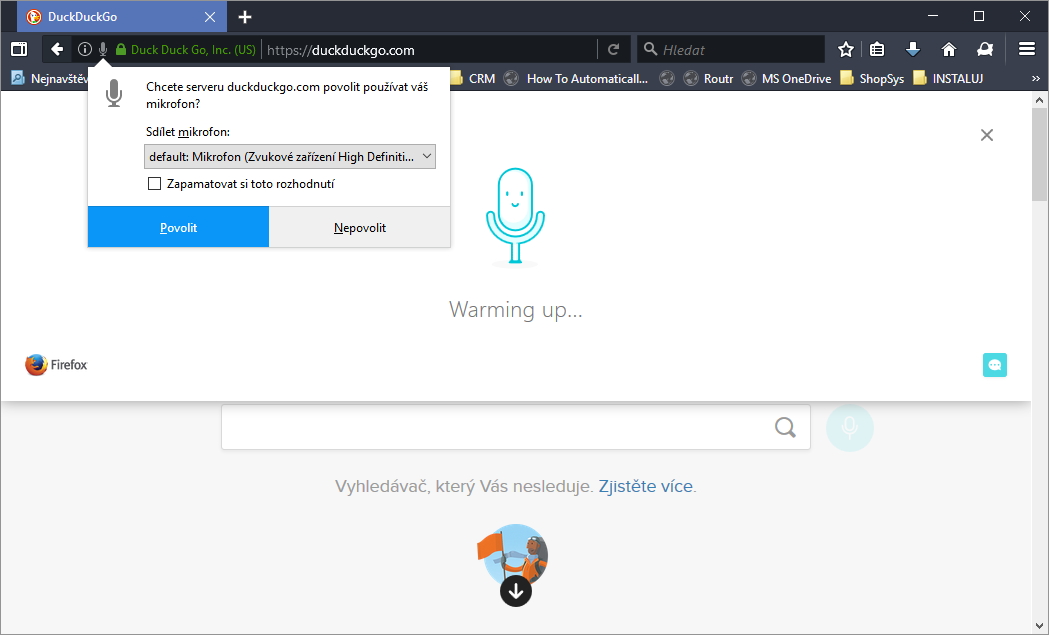Click the round microphone voice search button

[x=850, y=427]
